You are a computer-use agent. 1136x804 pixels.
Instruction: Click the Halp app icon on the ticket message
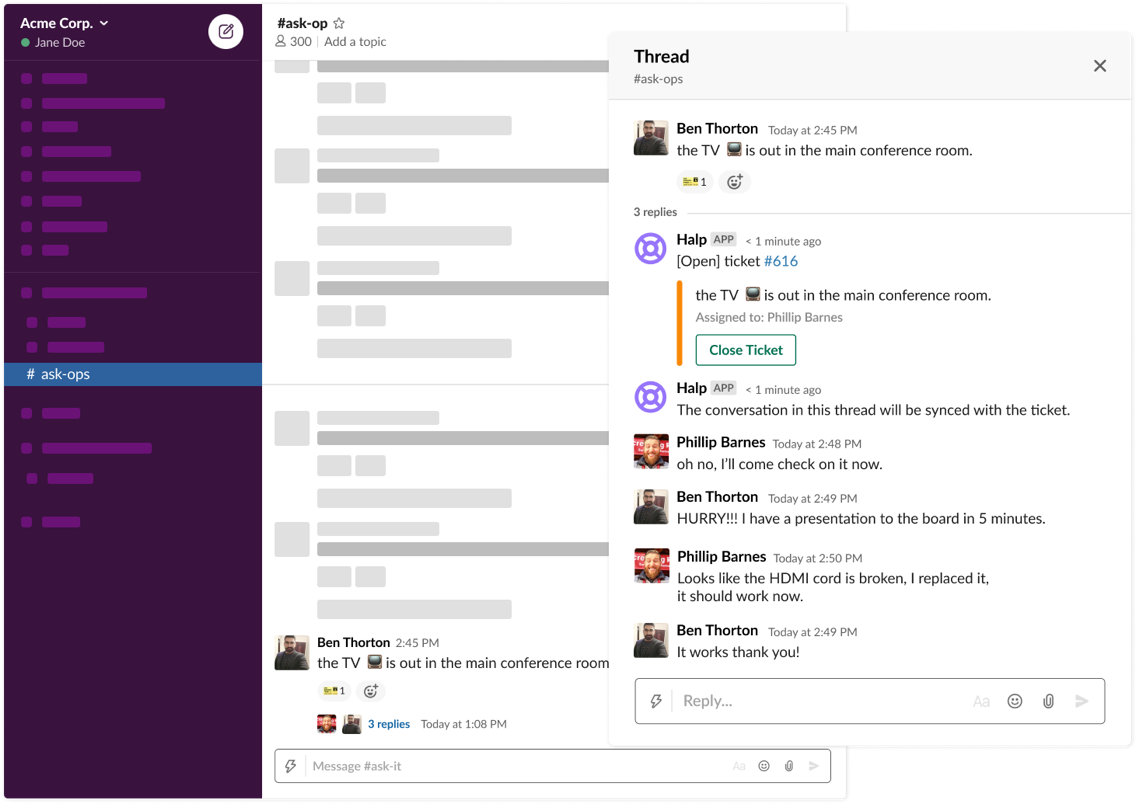click(651, 248)
